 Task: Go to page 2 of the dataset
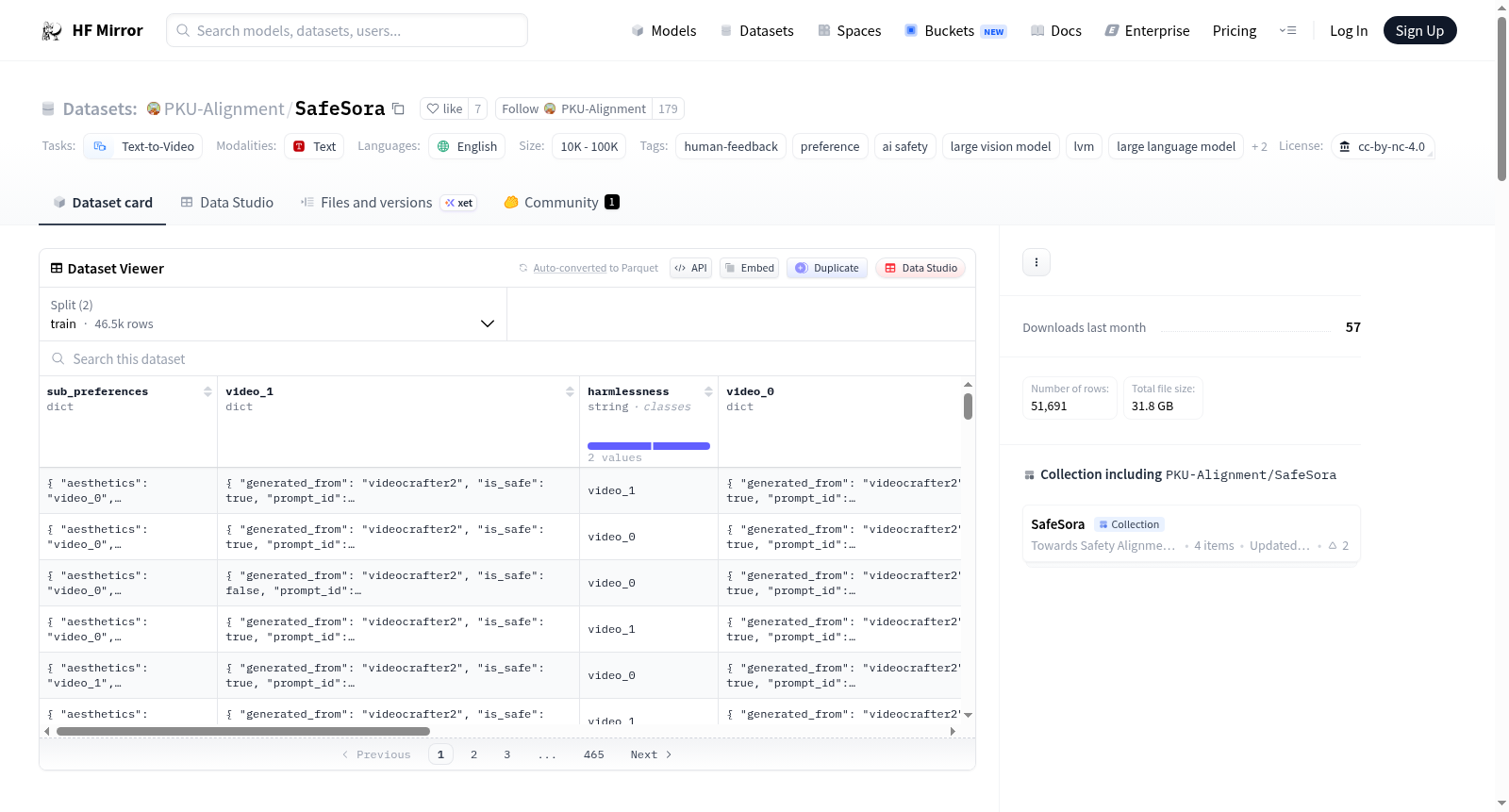pos(473,754)
